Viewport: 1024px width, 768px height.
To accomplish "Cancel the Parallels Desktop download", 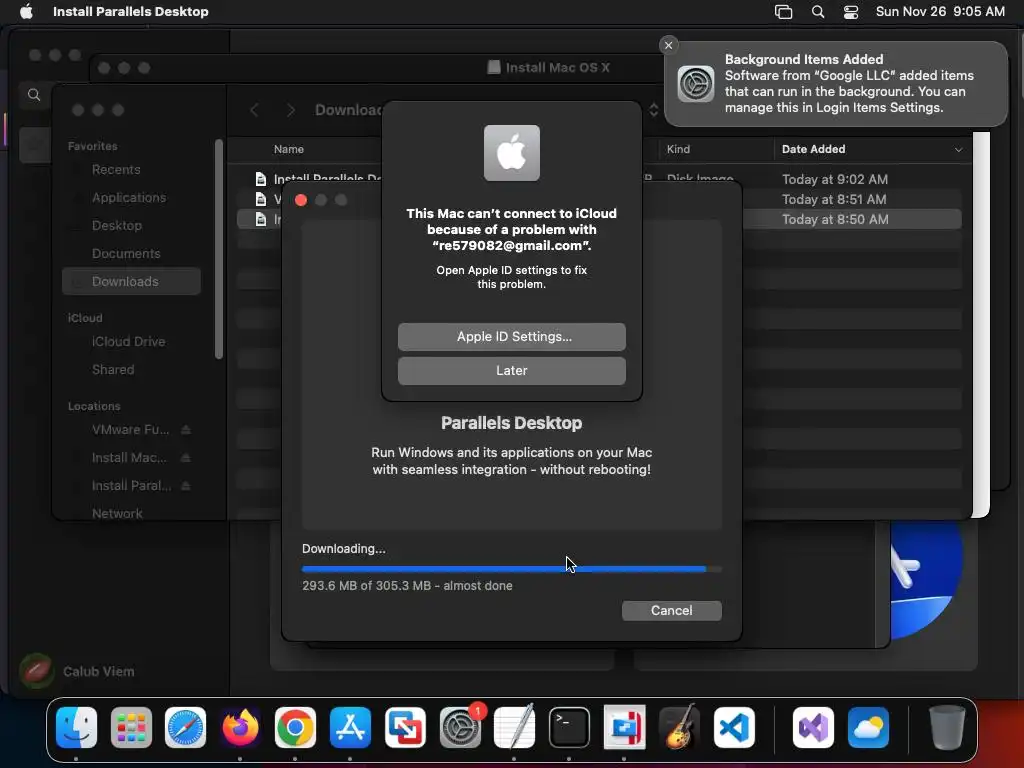I will (x=671, y=610).
